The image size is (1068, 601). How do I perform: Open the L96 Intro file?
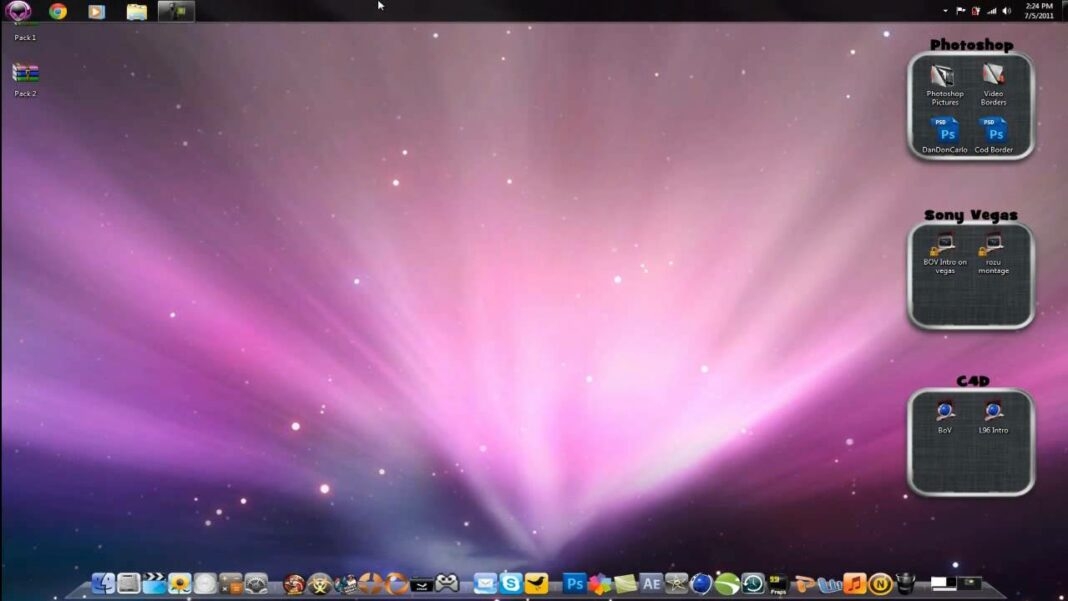tap(991, 412)
